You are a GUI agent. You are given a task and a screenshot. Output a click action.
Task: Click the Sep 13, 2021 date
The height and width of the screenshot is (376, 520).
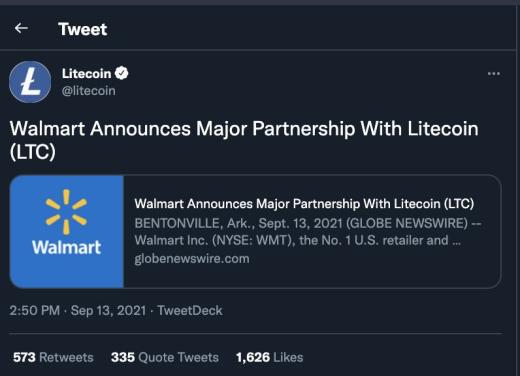[x=108, y=311]
